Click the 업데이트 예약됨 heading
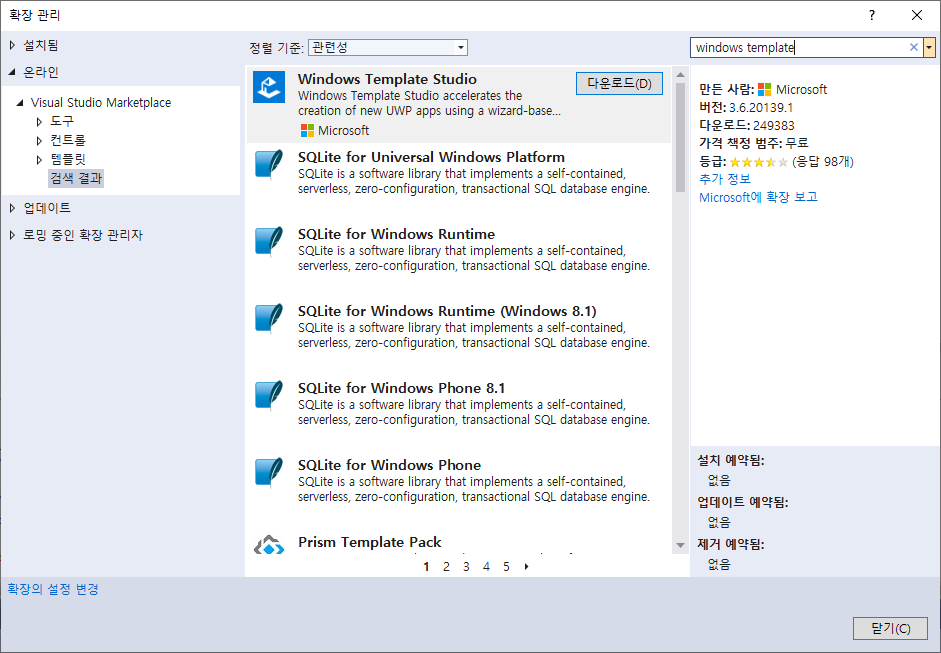The image size is (941, 653). click(743, 503)
